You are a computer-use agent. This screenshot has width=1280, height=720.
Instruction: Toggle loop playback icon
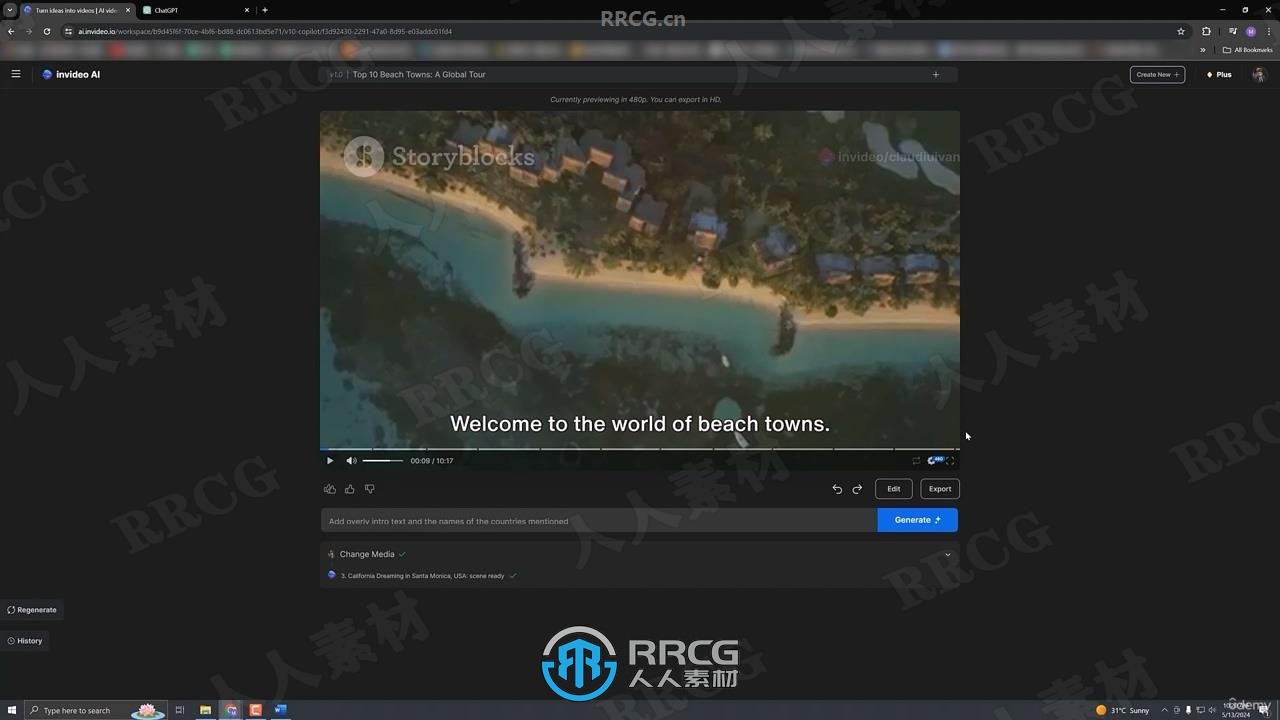click(916, 461)
